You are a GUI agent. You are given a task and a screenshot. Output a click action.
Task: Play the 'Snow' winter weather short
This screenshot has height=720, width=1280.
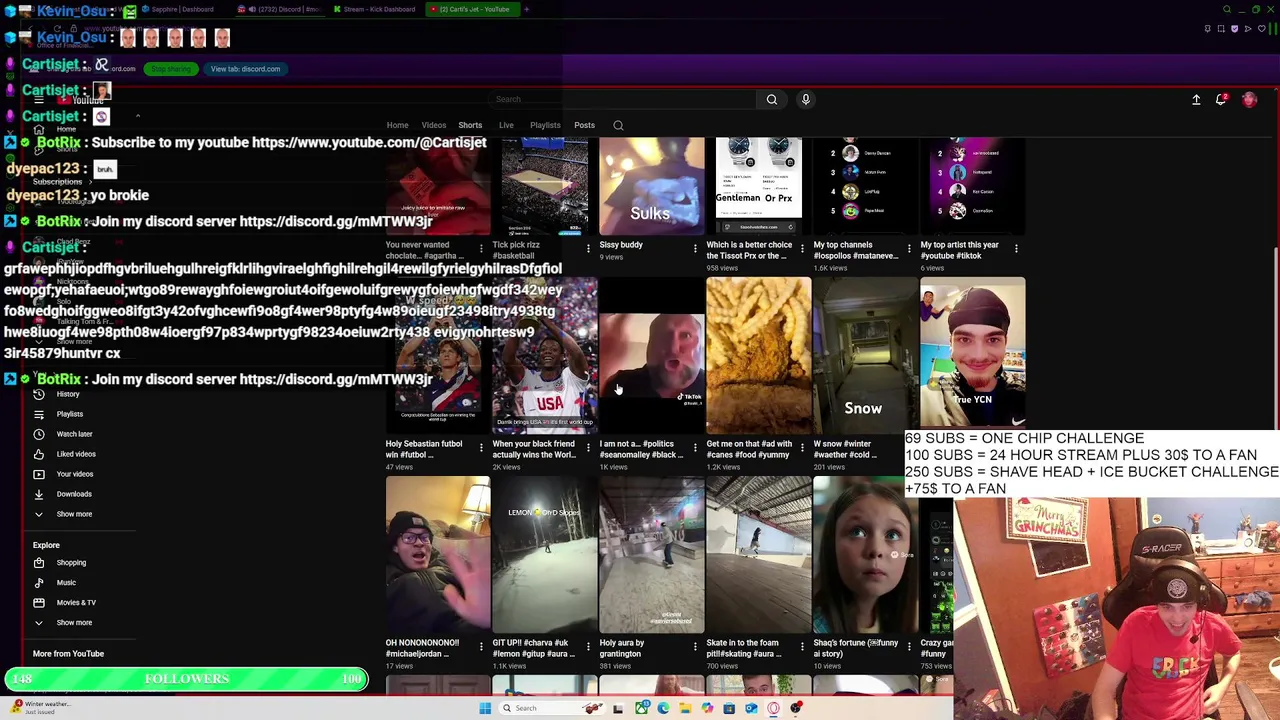(865, 355)
